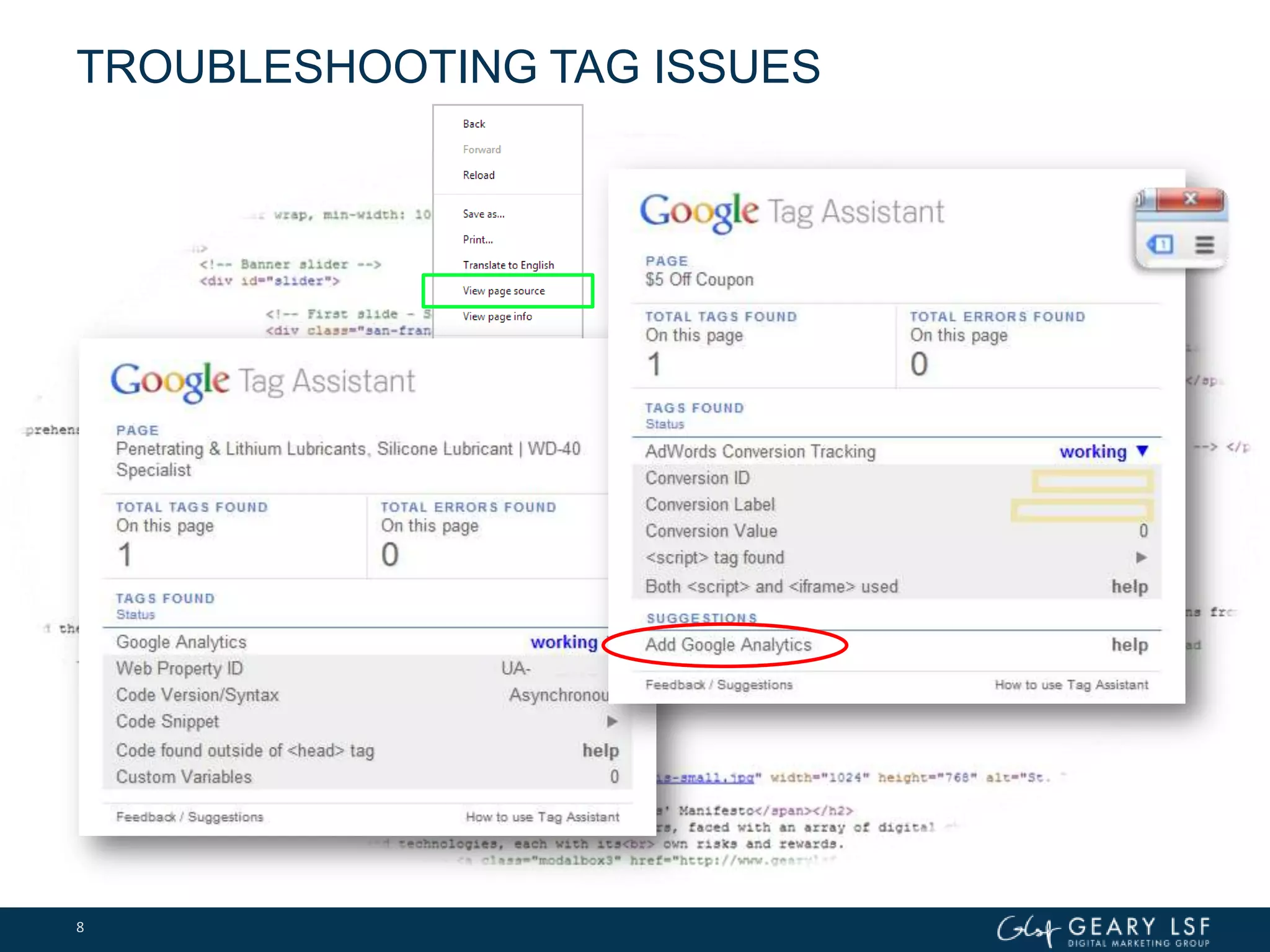1270x952 pixels.
Task: Click the Conversion Label value field
Action: point(1082,510)
